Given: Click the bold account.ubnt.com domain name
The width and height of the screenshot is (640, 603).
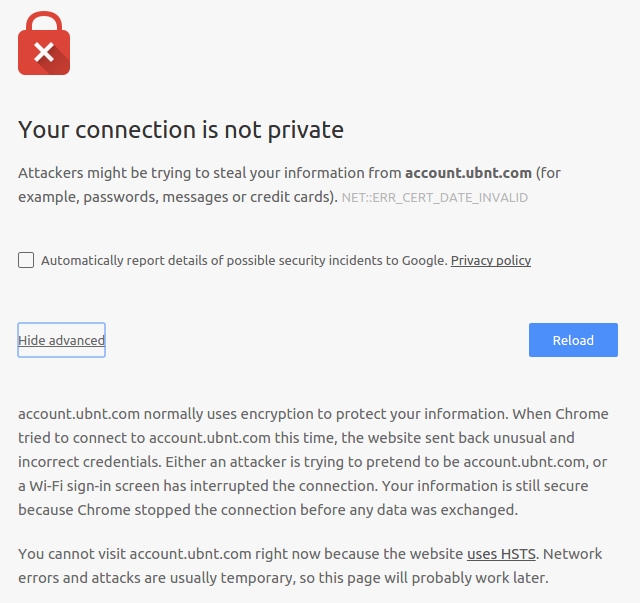Looking at the screenshot, I should coord(468,173).
